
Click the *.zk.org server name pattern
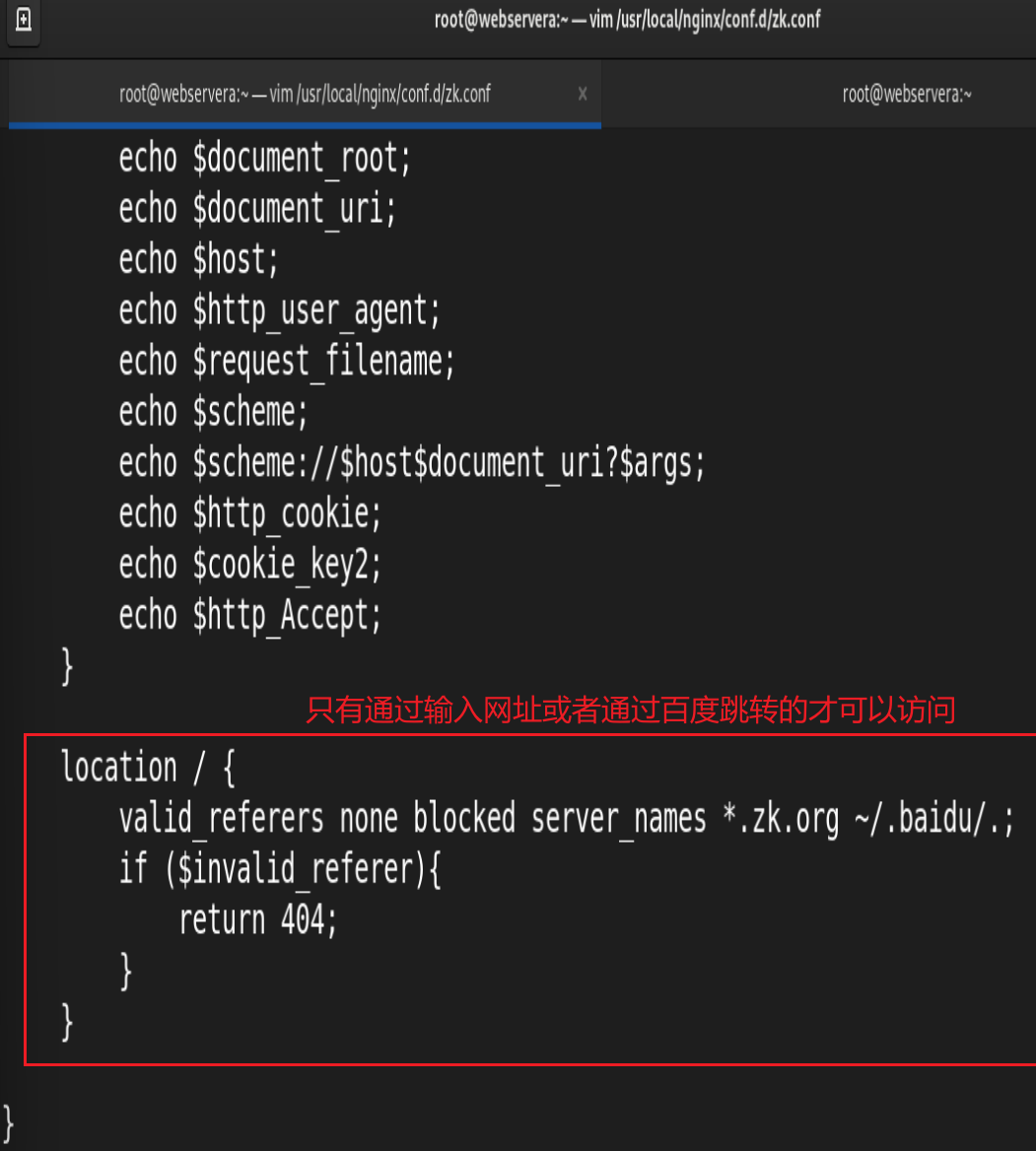(781, 819)
